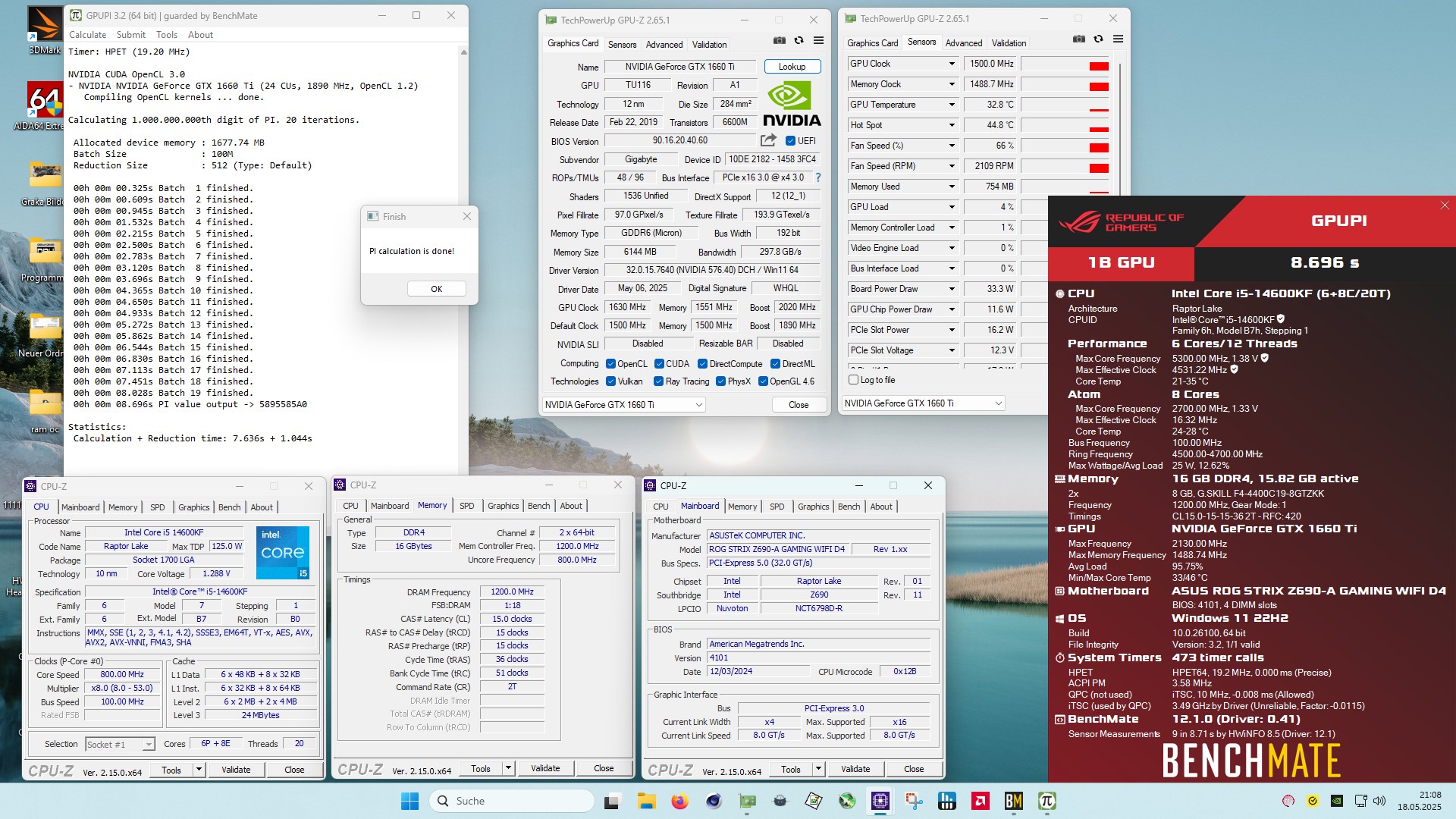Open the Tools dropdown arrow in the left CPU-Z window

[199, 770]
